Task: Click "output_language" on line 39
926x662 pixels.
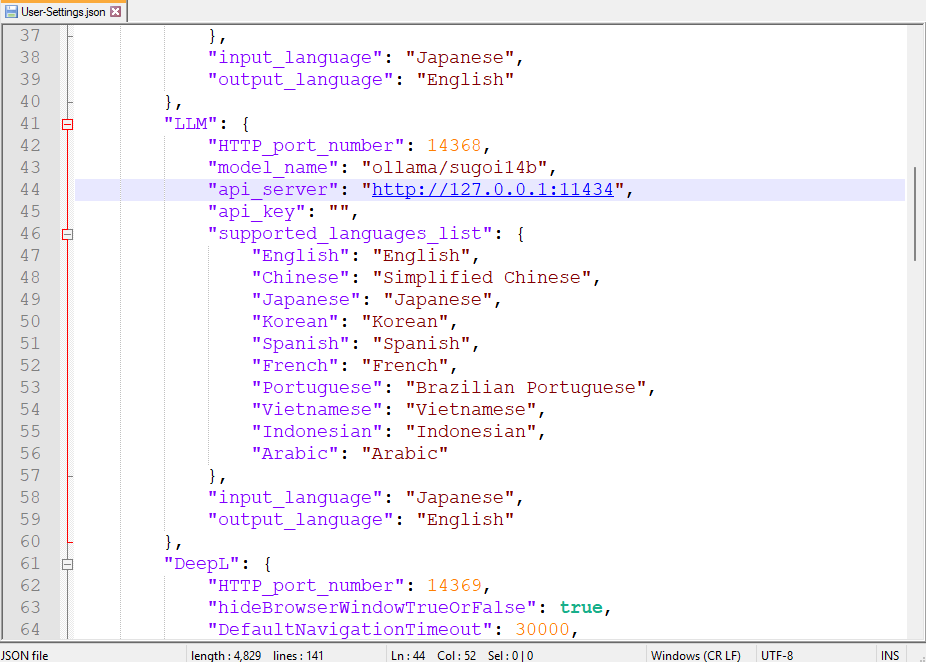Action: pos(301,80)
